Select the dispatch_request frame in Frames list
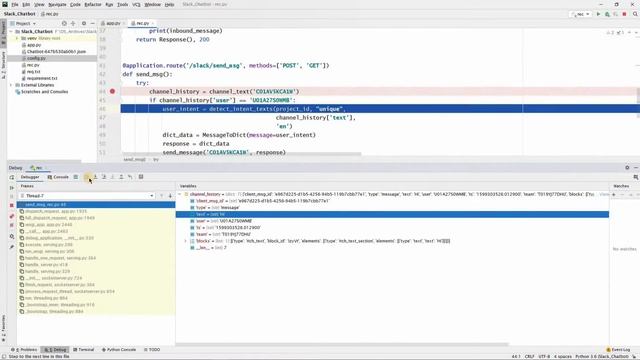 [96, 211]
